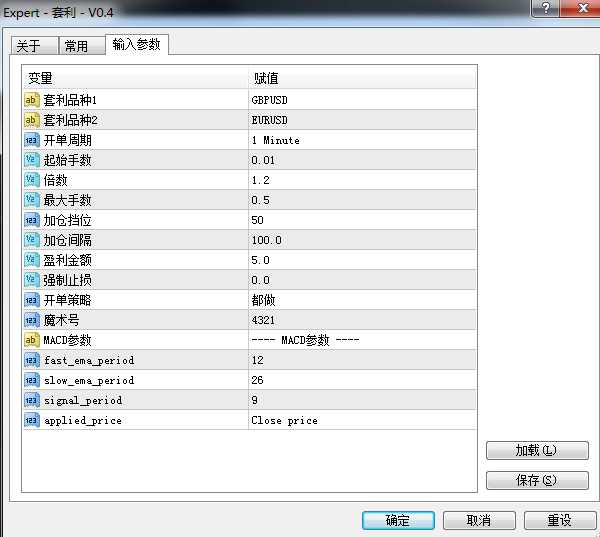Cancel the dialog with 取消
This screenshot has width=600, height=537.
point(479,520)
